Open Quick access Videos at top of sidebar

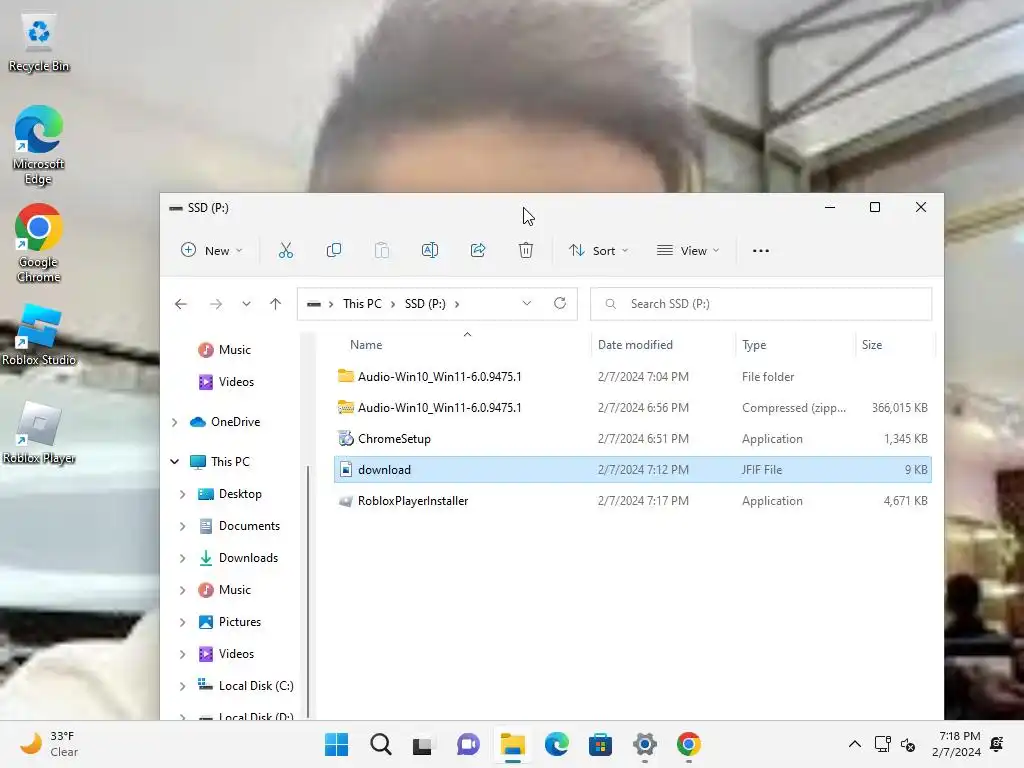227,382
